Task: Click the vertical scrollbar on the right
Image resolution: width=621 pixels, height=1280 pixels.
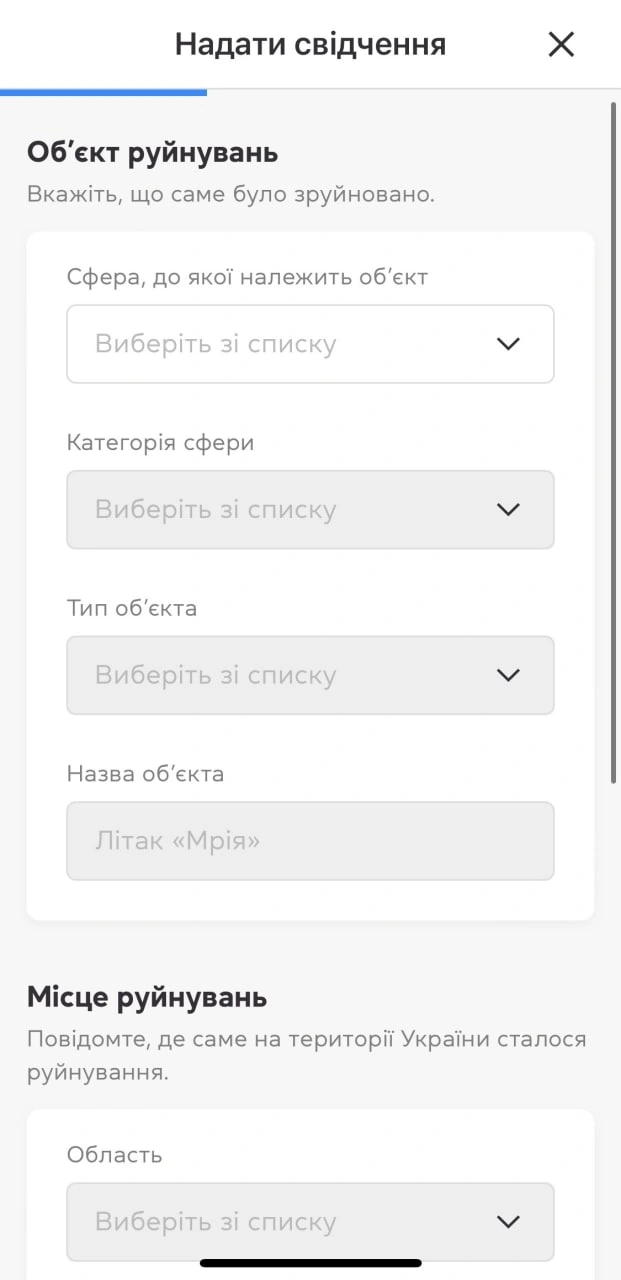Action: 613,440
